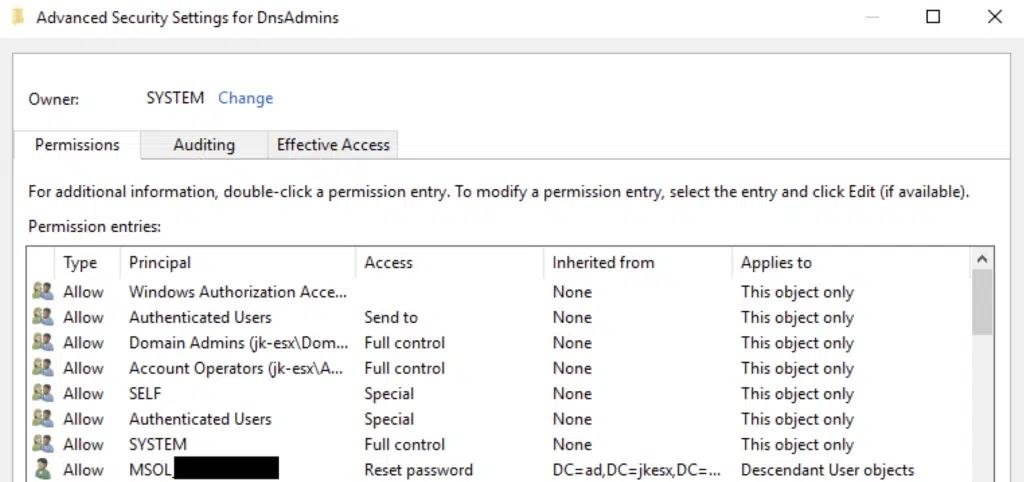Click group icon beside Account Operators entry
The image size is (1024, 482).
[42, 368]
